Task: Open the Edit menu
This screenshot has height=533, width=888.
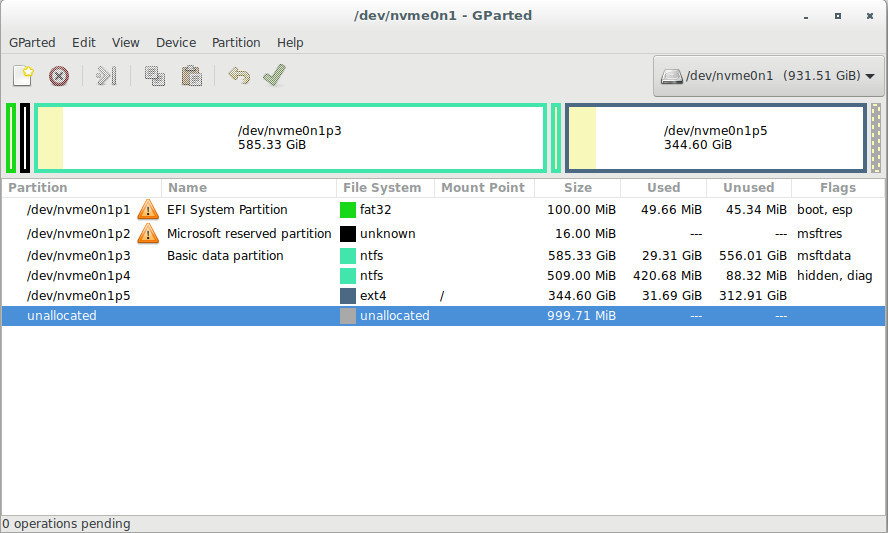Action: [84, 42]
